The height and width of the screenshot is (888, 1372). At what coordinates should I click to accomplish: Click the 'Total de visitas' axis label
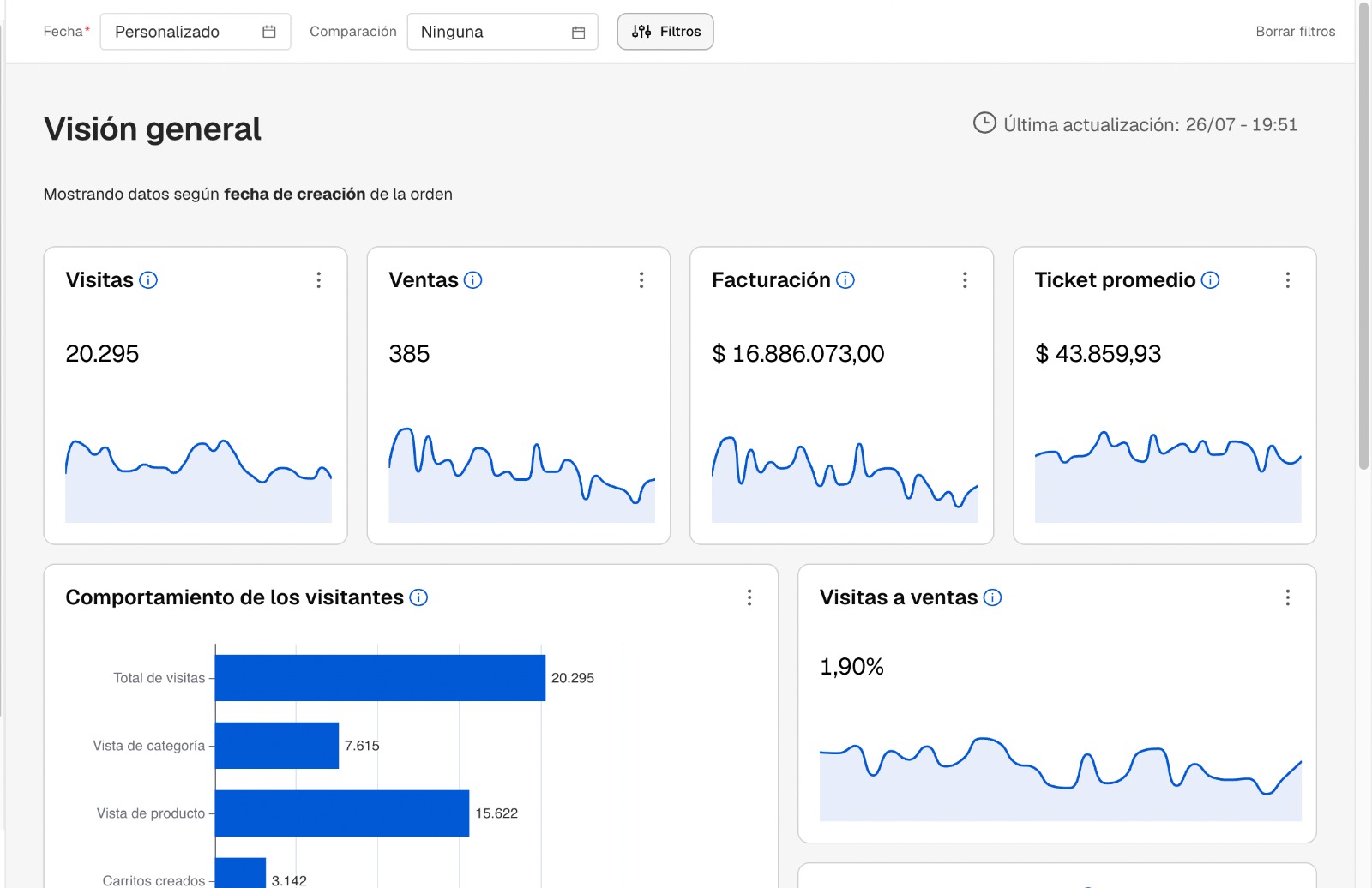click(x=159, y=678)
